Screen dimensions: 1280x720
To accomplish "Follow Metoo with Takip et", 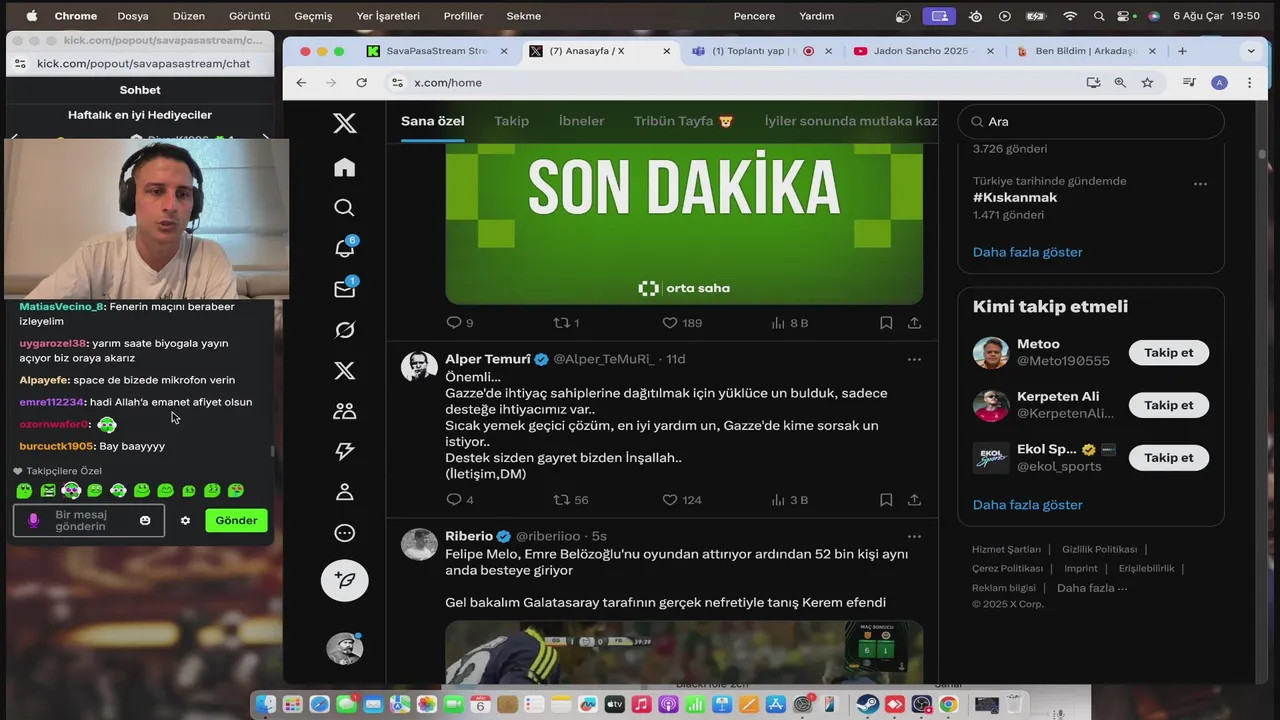I will click(x=1169, y=353).
